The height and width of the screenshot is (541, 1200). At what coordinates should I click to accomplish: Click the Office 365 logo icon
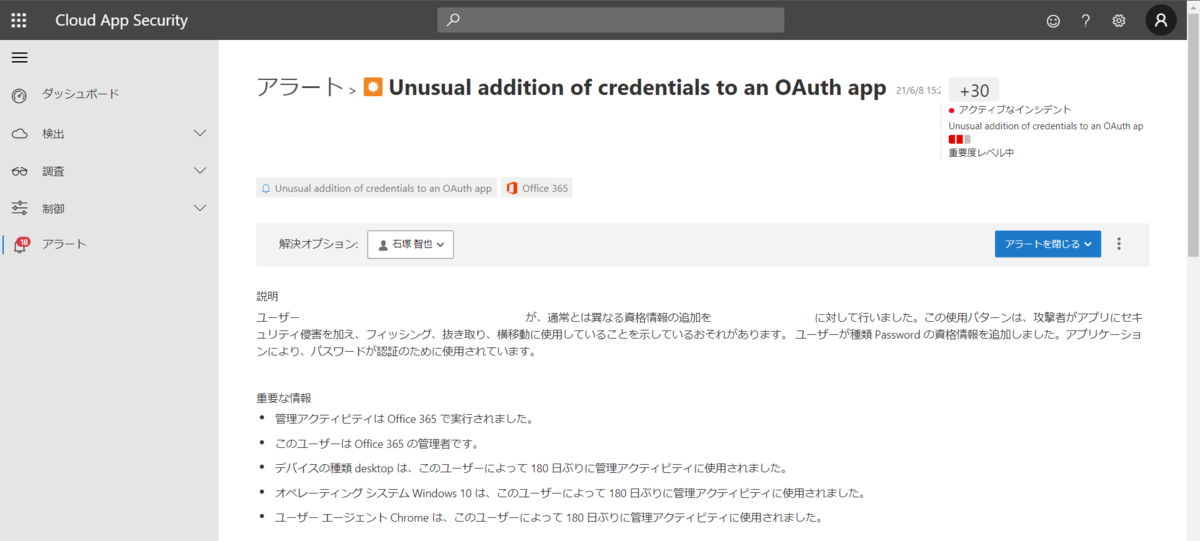coord(511,187)
